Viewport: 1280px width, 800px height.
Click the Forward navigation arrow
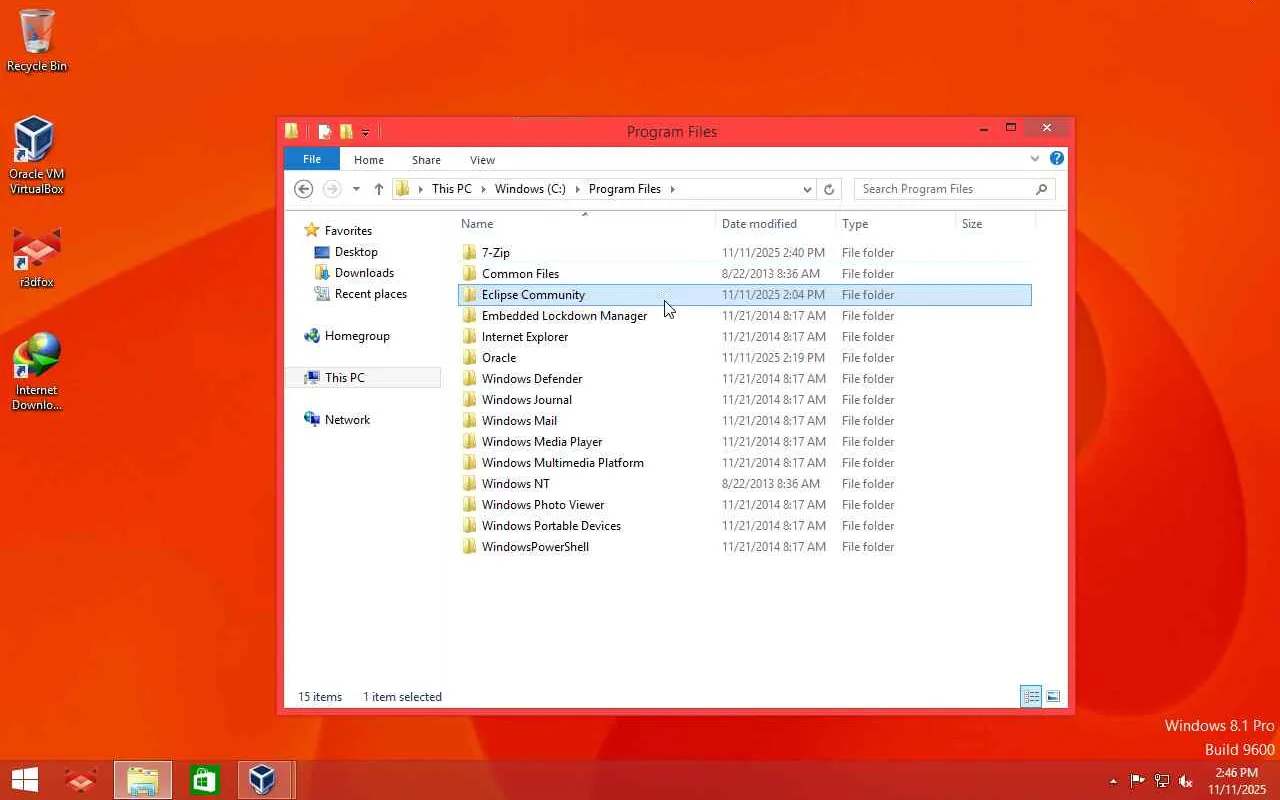[x=332, y=189]
